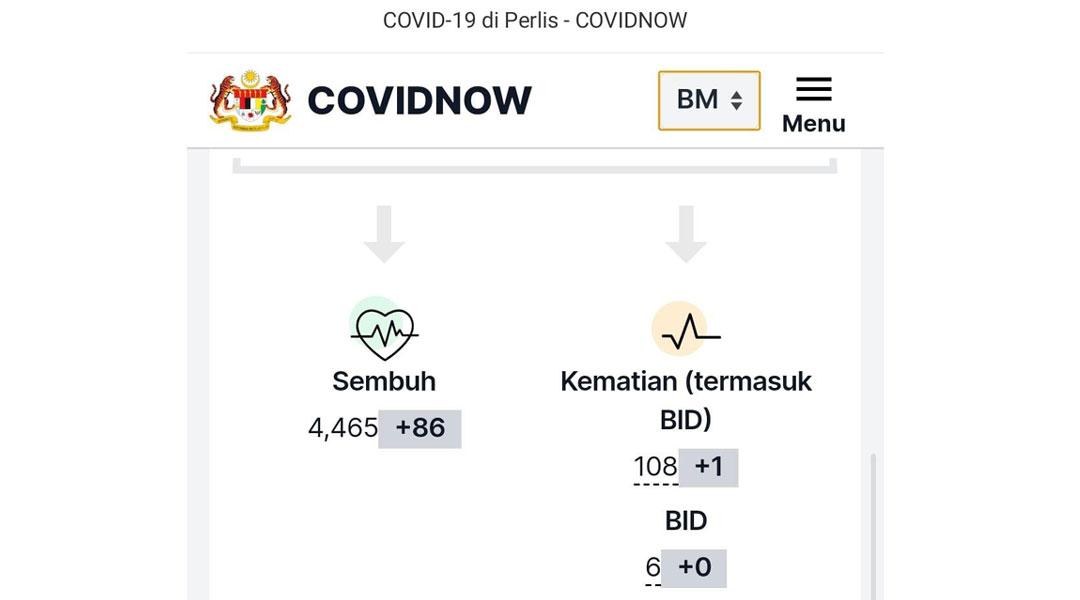Click the Sembuh heading
The width and height of the screenshot is (1080, 600).
384,381
